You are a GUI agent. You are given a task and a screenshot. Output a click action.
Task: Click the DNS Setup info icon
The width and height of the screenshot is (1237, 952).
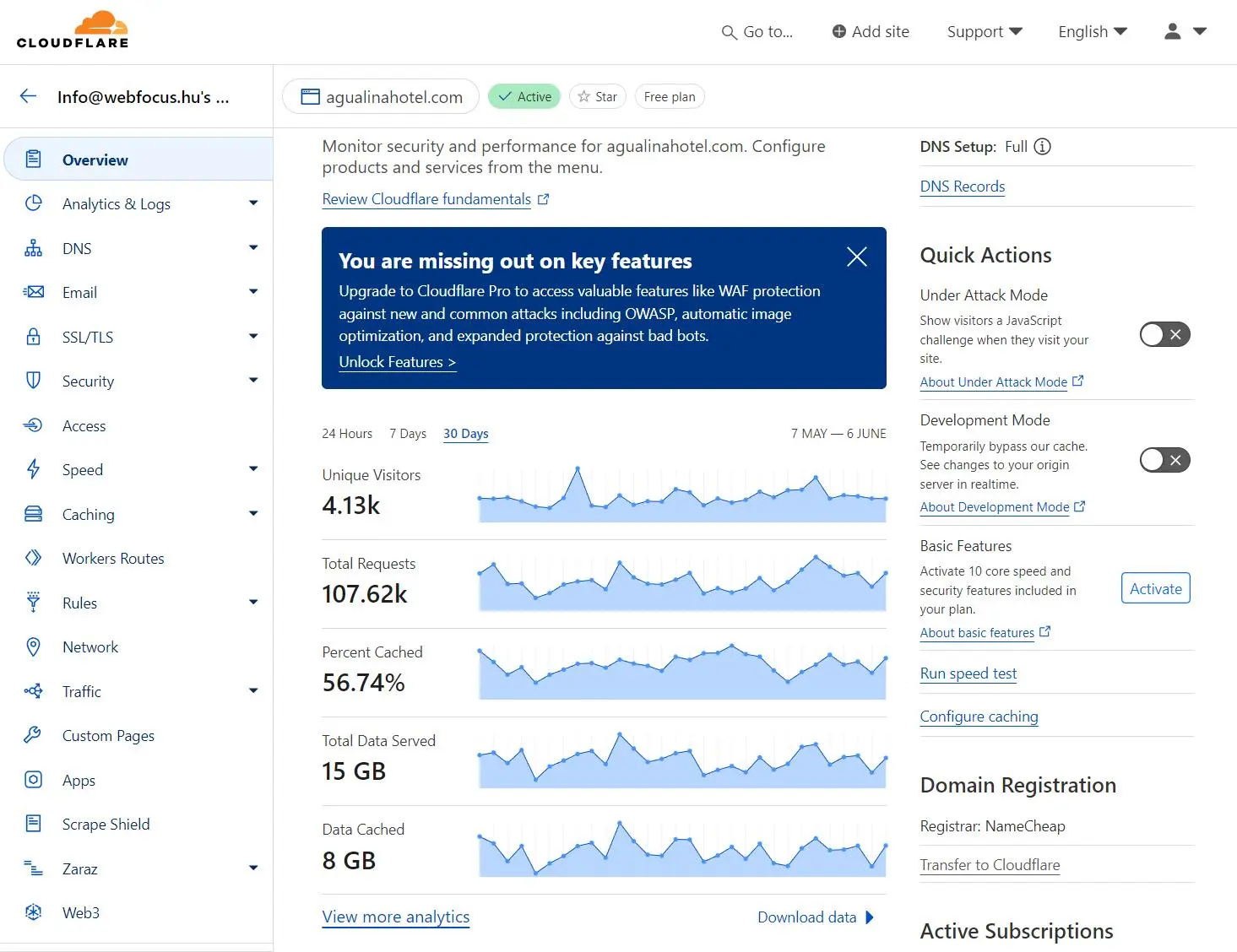[x=1043, y=147]
